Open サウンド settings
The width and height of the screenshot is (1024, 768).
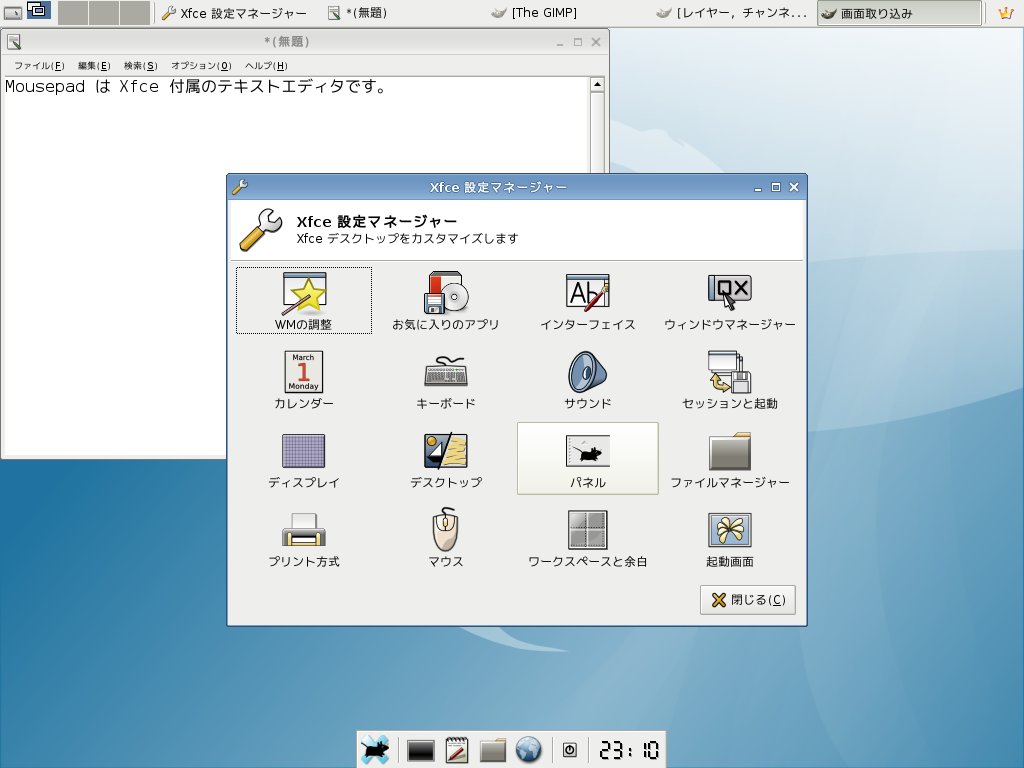[587, 379]
